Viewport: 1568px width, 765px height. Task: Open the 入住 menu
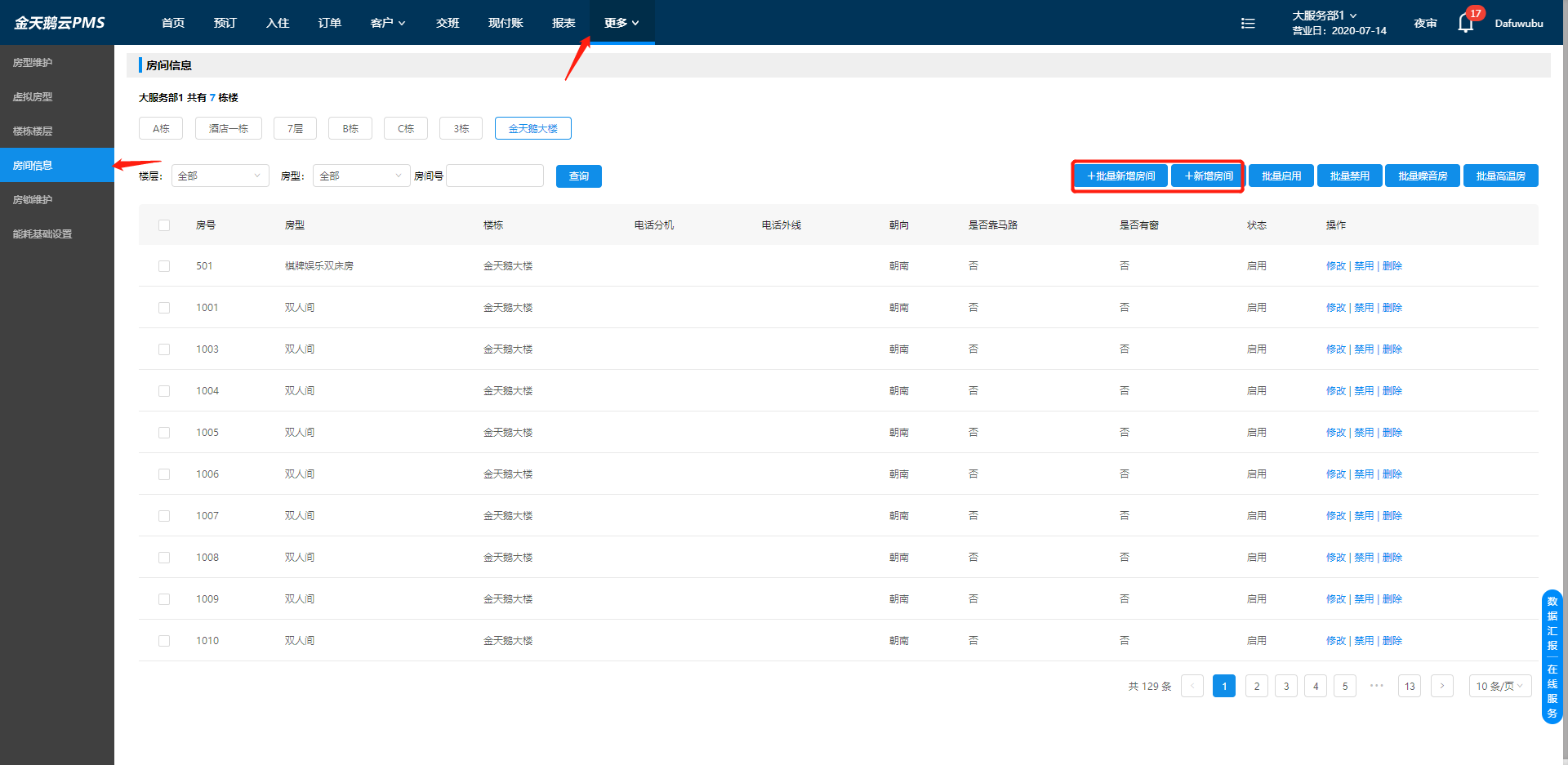point(278,23)
